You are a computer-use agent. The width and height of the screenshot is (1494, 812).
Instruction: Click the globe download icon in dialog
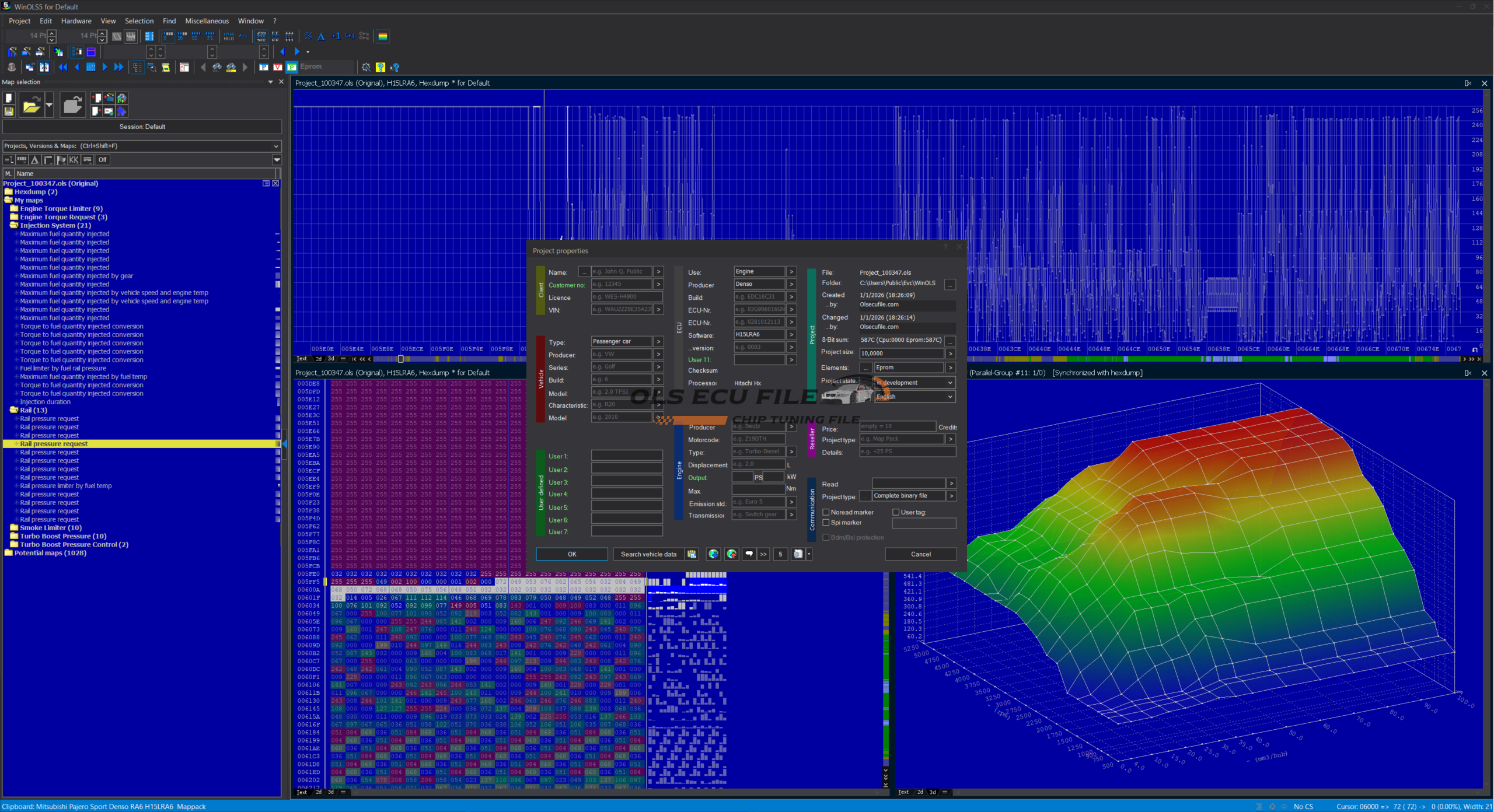click(713, 554)
